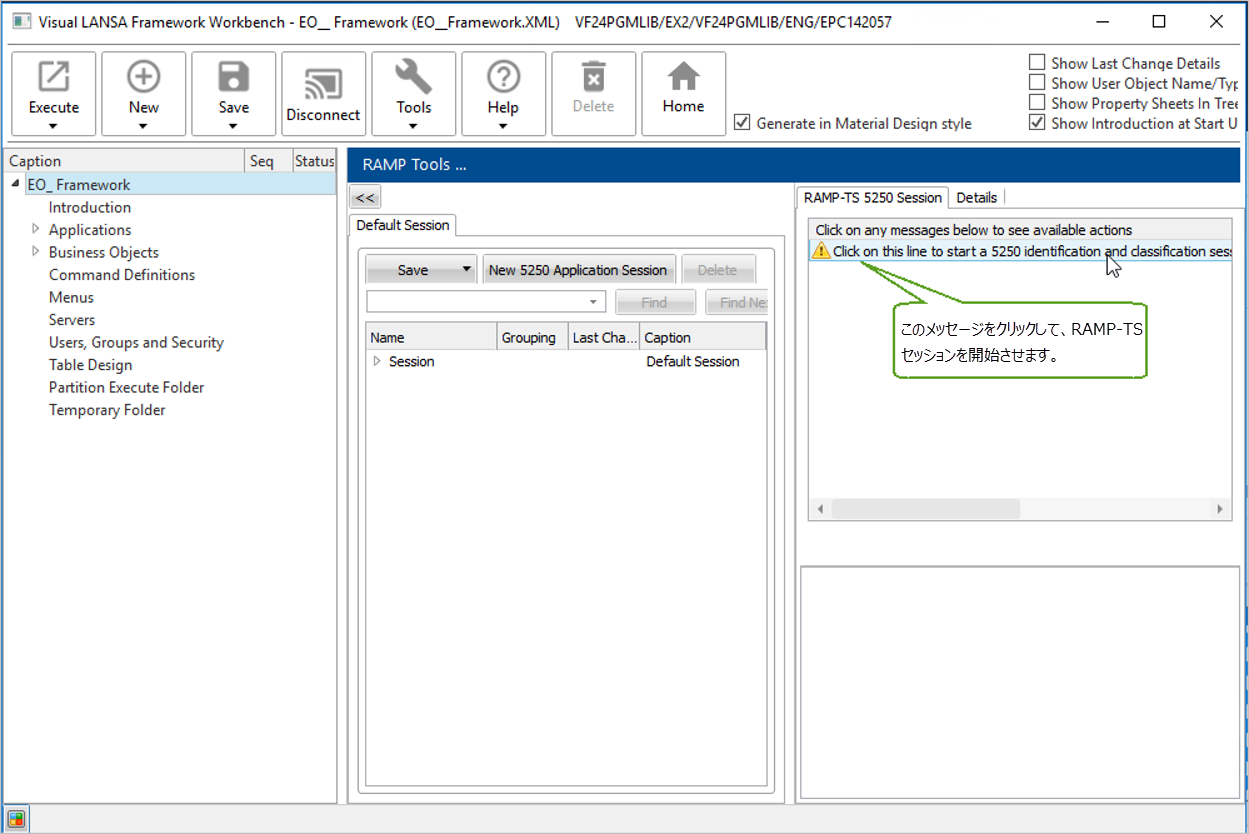Expand the Business Objects tree node
This screenshot has height=834, width=1249.
[36, 252]
